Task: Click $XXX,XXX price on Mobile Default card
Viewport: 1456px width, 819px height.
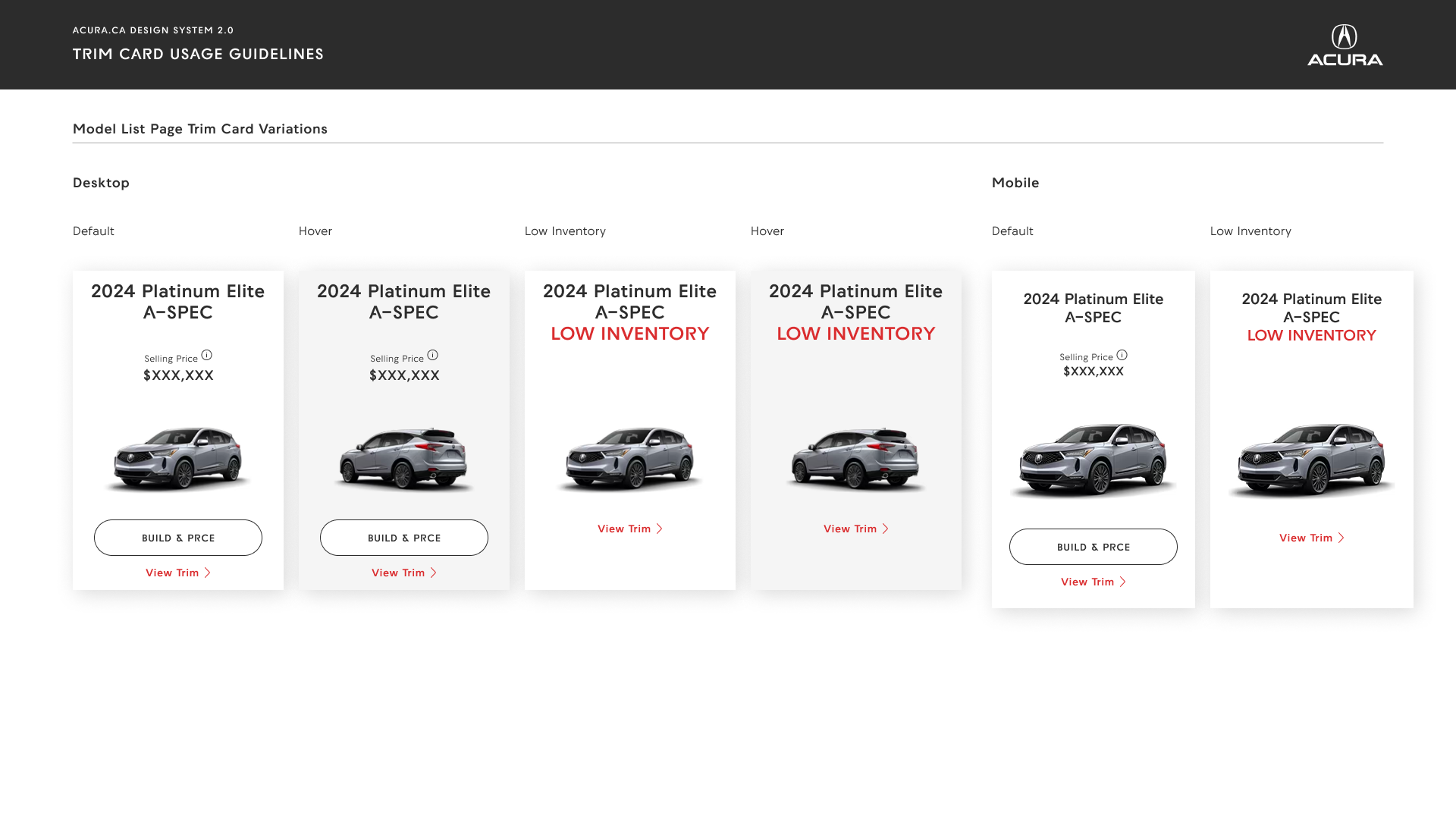Action: click(1094, 372)
